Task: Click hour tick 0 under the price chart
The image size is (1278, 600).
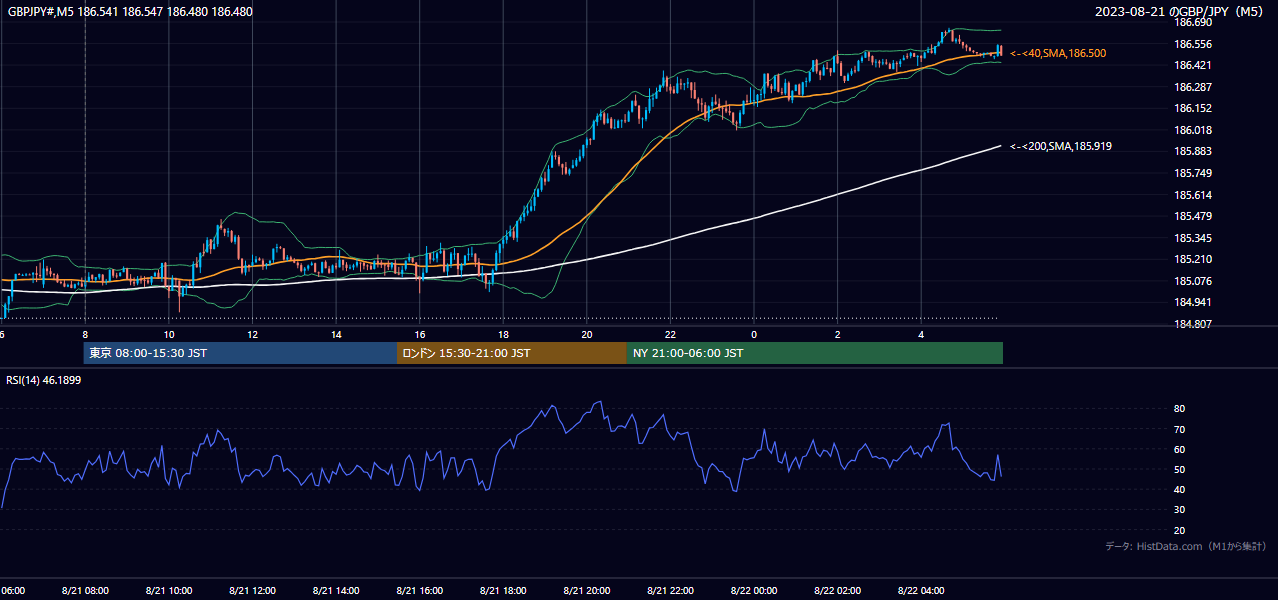Action: tap(754, 335)
